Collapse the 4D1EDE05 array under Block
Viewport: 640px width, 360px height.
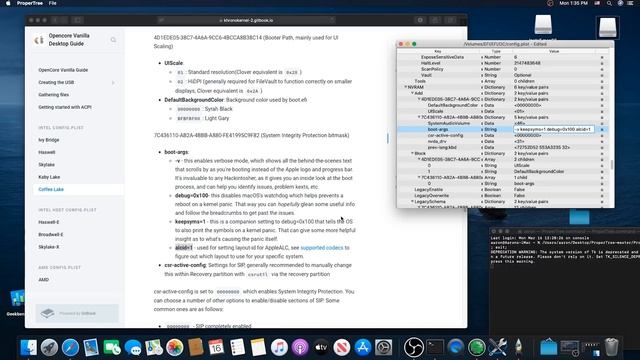coord(419,159)
